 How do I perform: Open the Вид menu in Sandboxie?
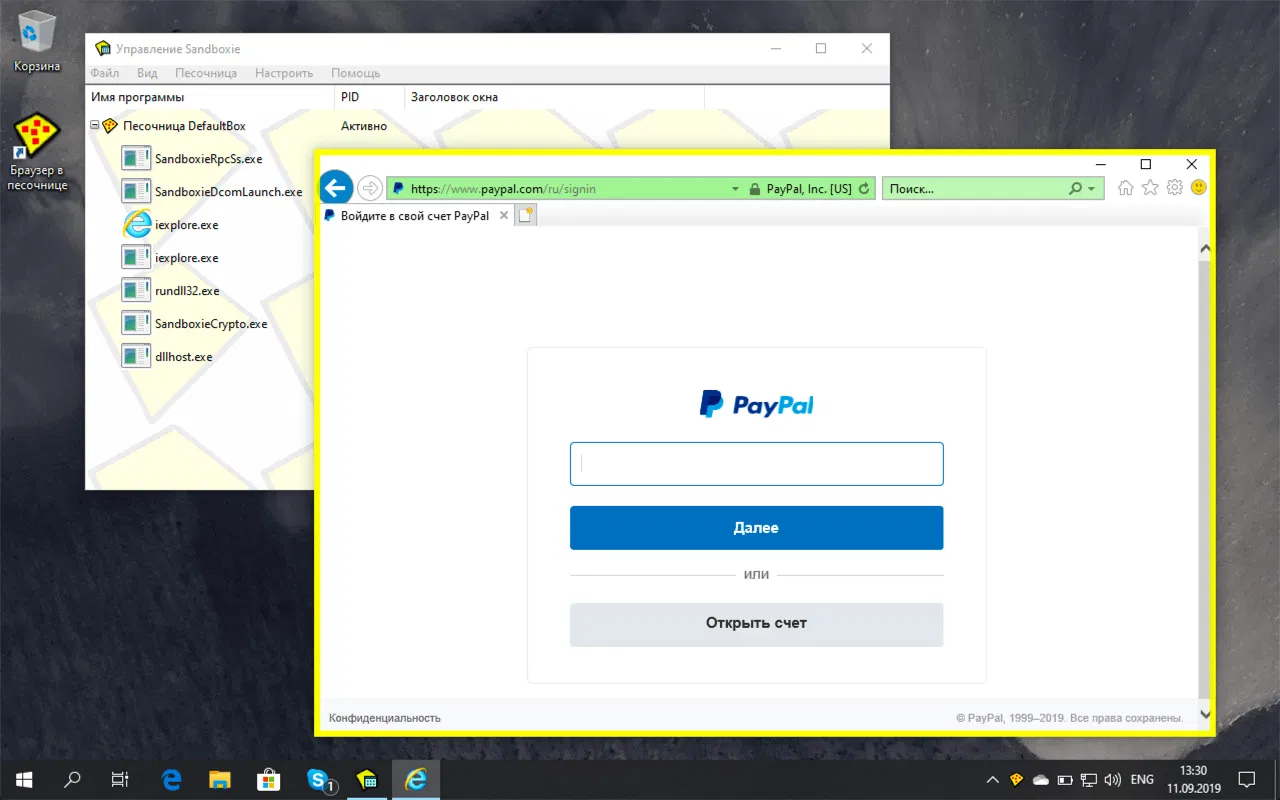click(147, 73)
